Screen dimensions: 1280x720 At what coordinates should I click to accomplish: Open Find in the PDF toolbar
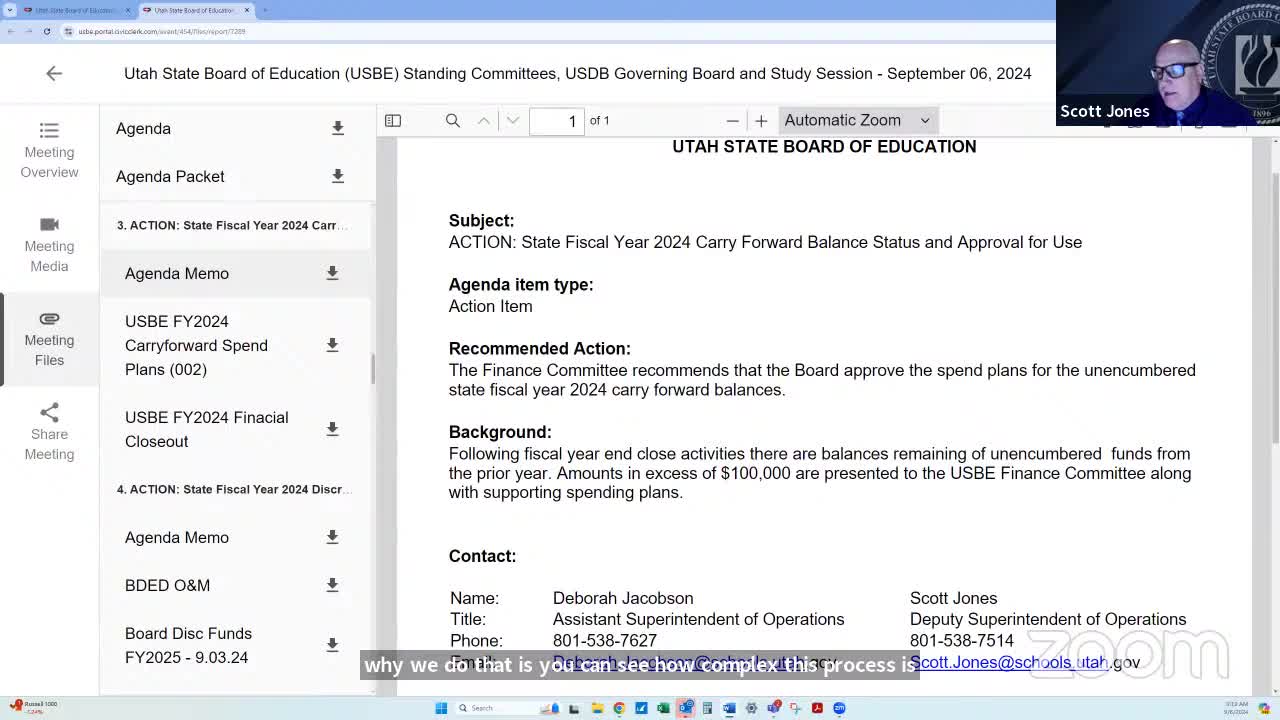[452, 120]
